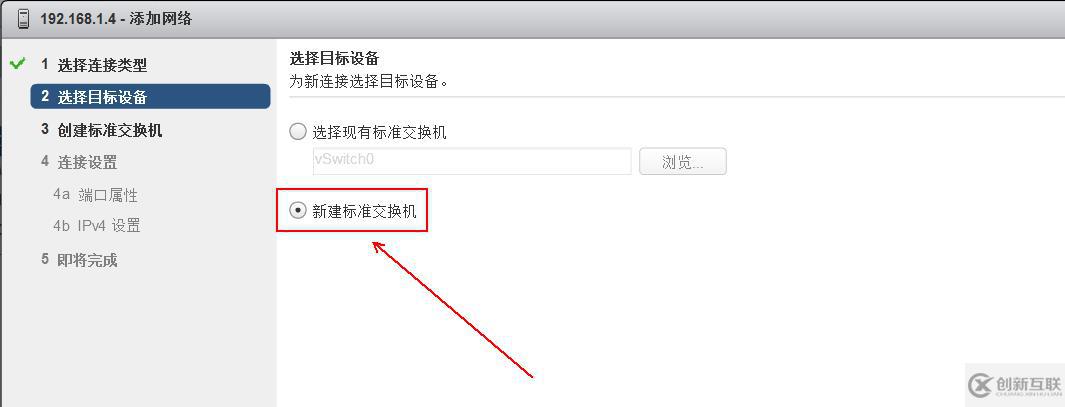
Task: Click into the vSwitch0 text field
Action: tap(471, 162)
